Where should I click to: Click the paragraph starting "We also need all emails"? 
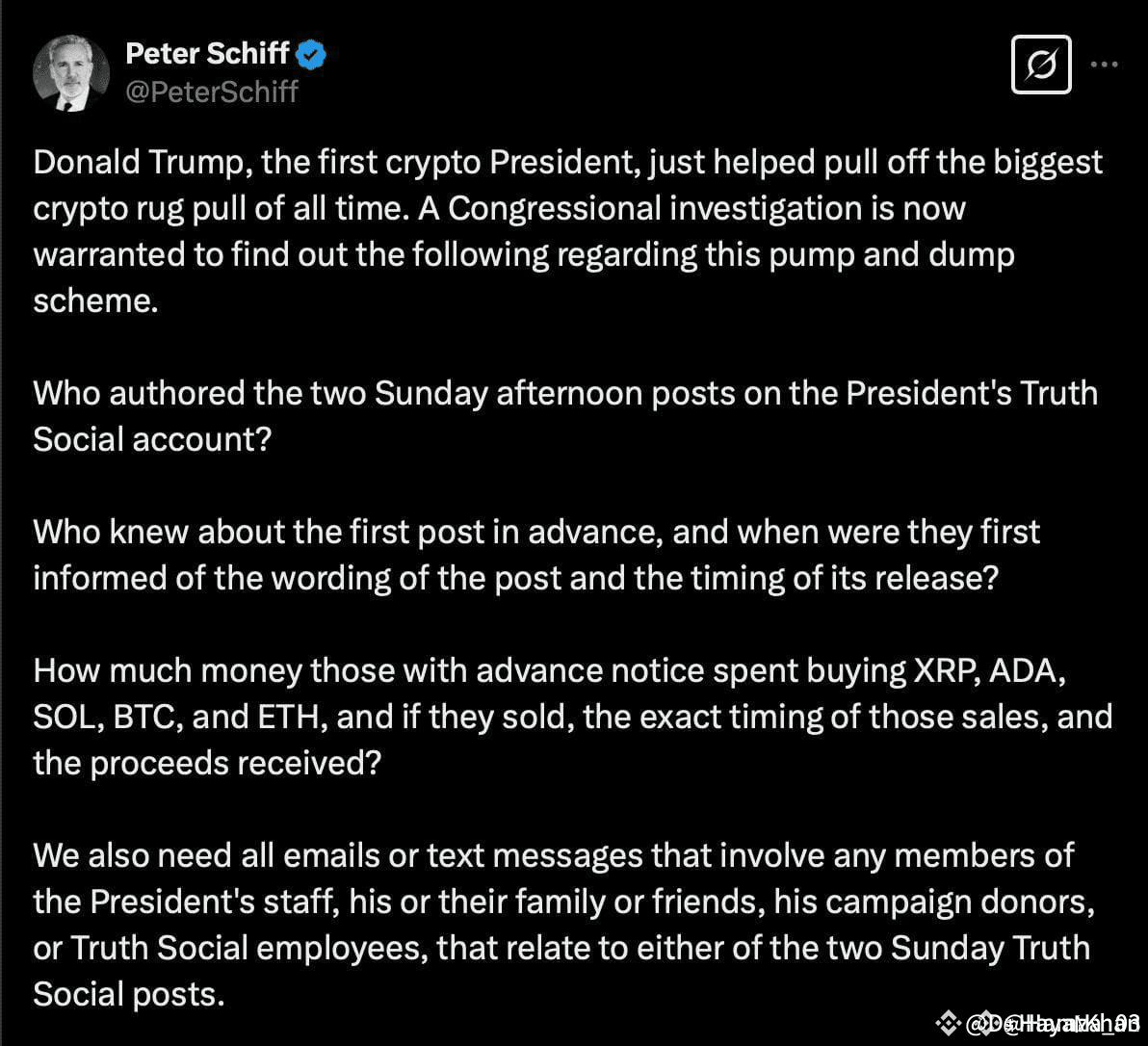click(x=563, y=925)
